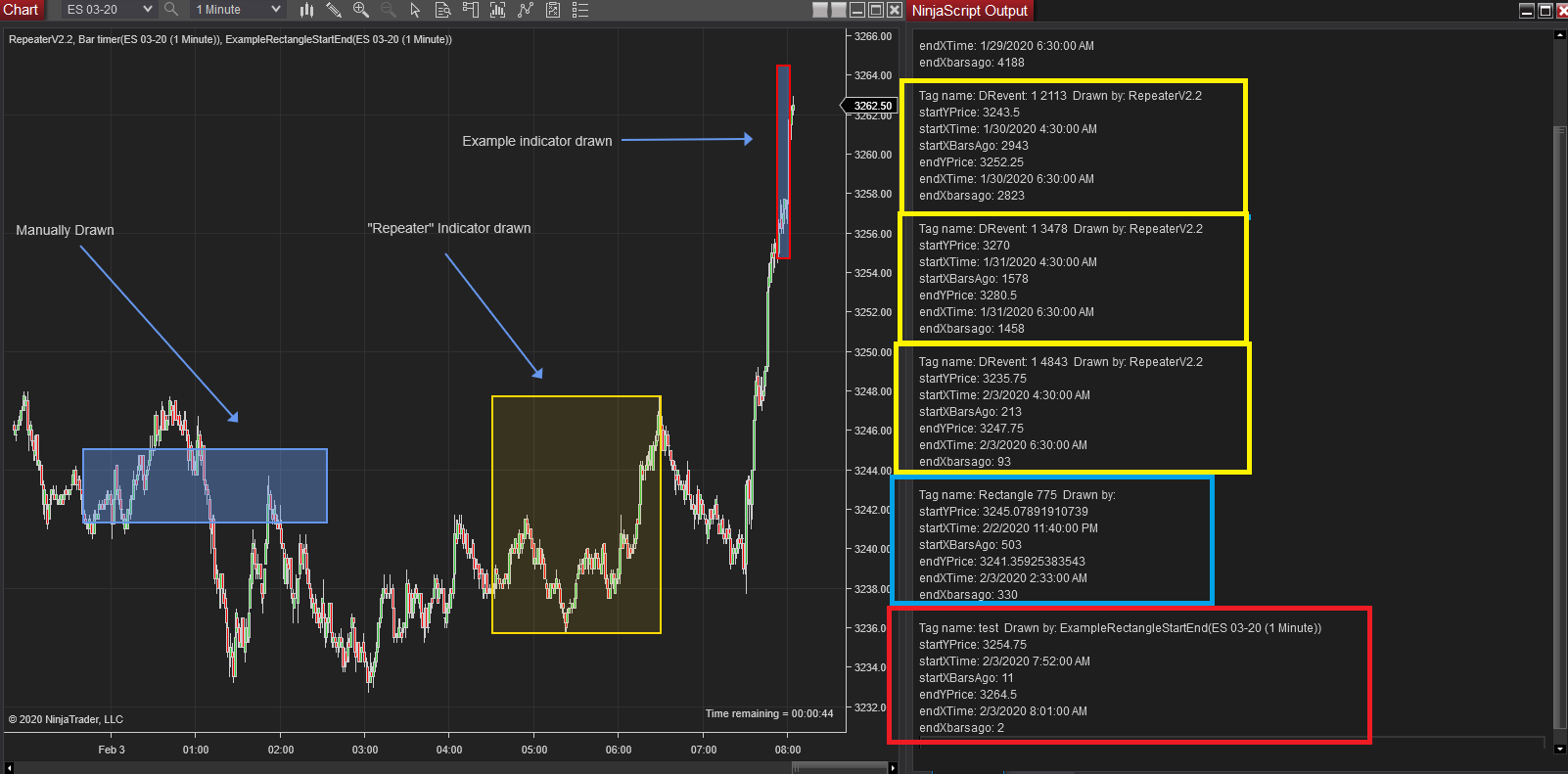Viewport: 1568px width, 774px height.
Task: Click the 3262.50 current price marker
Action: point(871,106)
